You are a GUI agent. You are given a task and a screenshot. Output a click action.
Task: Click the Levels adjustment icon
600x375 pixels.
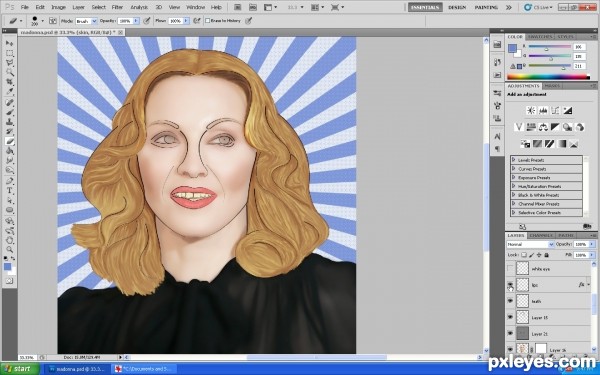click(543, 111)
